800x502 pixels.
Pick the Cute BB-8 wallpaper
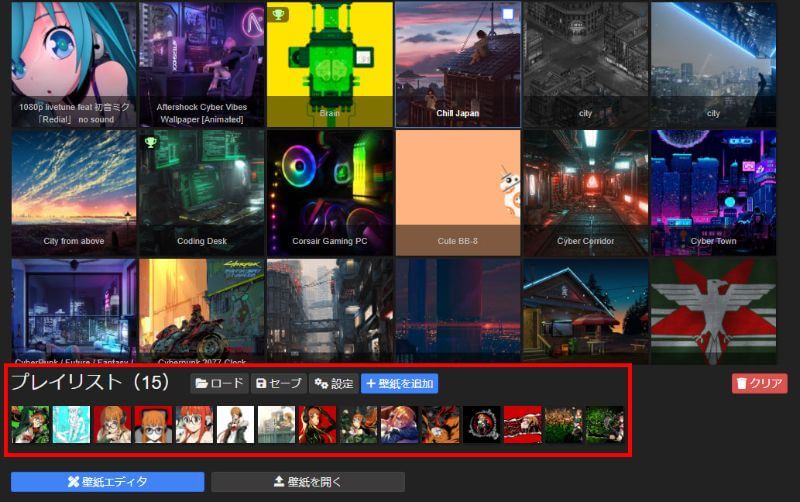coord(458,193)
